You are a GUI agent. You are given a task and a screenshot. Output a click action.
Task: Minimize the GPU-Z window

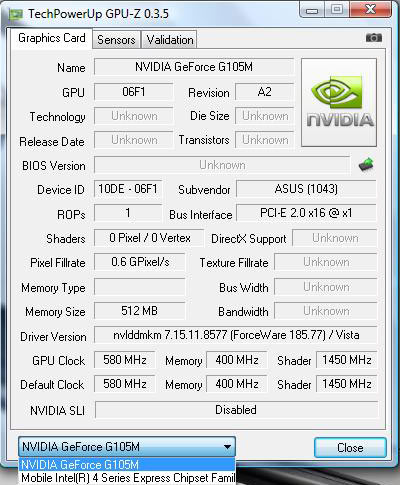point(312,9)
